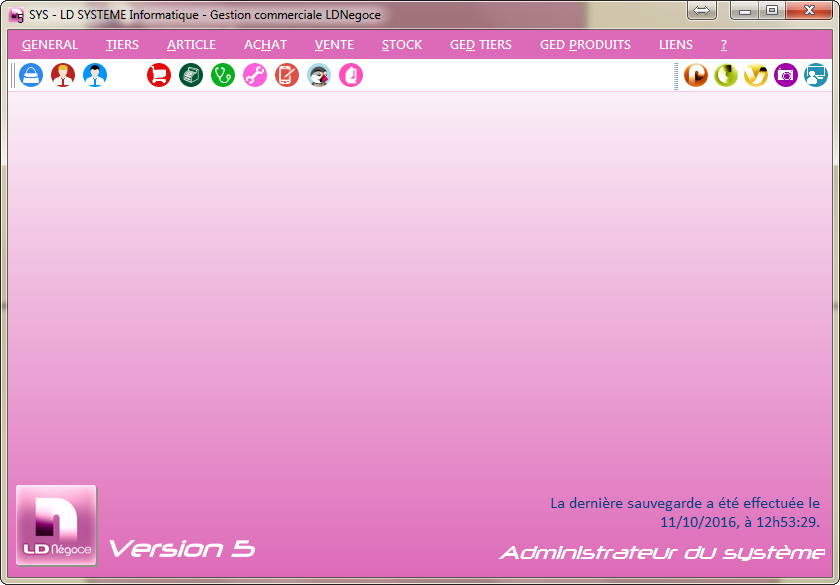Click the LD Négoce logo tile
The image size is (840, 585).
coord(56,525)
